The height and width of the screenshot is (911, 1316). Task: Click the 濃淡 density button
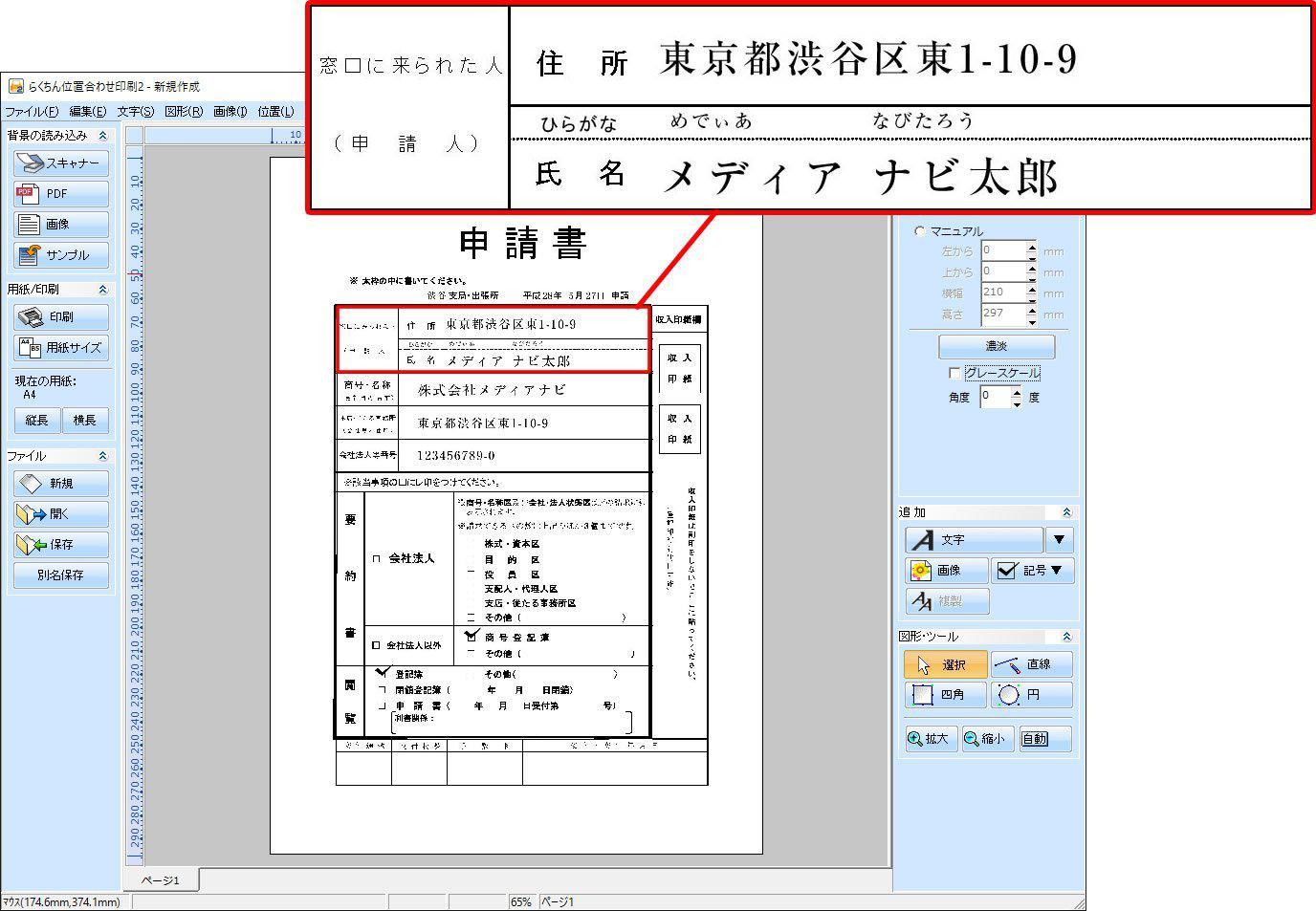[996, 346]
